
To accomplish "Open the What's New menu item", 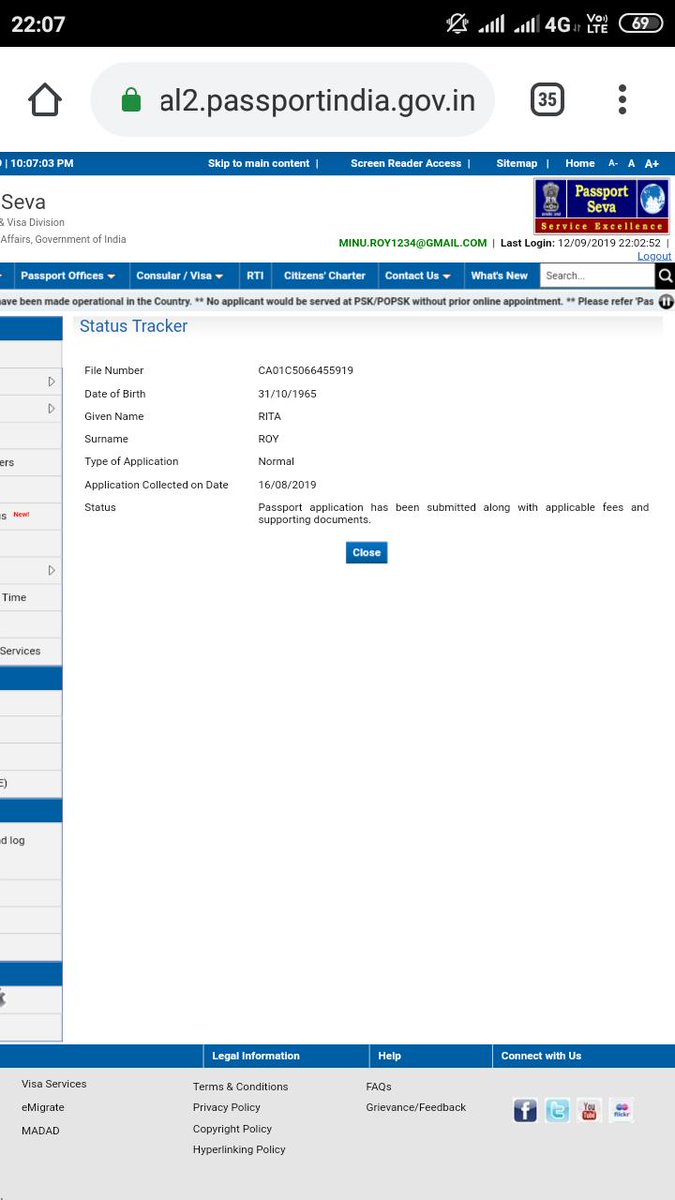I will point(499,275).
